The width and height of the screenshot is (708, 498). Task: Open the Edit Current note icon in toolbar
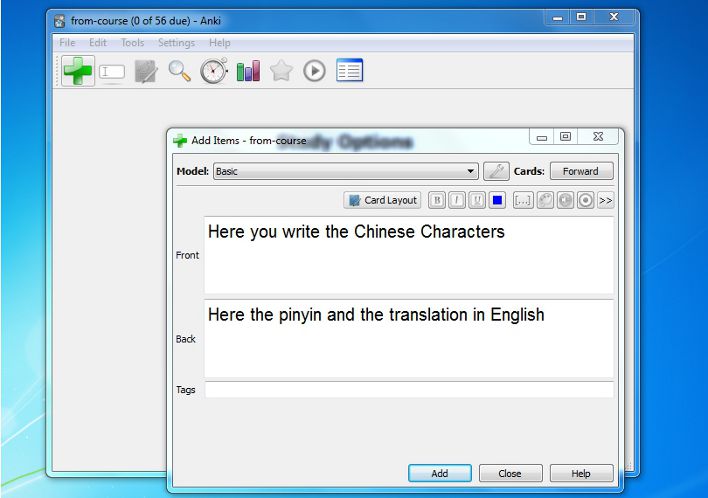coord(146,71)
